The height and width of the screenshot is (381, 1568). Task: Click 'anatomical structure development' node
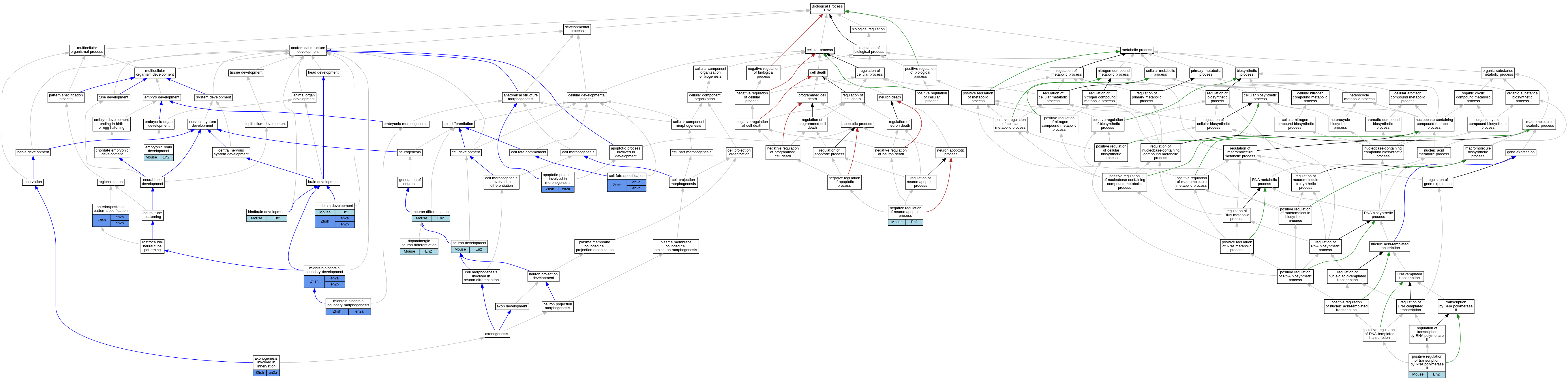click(x=308, y=50)
